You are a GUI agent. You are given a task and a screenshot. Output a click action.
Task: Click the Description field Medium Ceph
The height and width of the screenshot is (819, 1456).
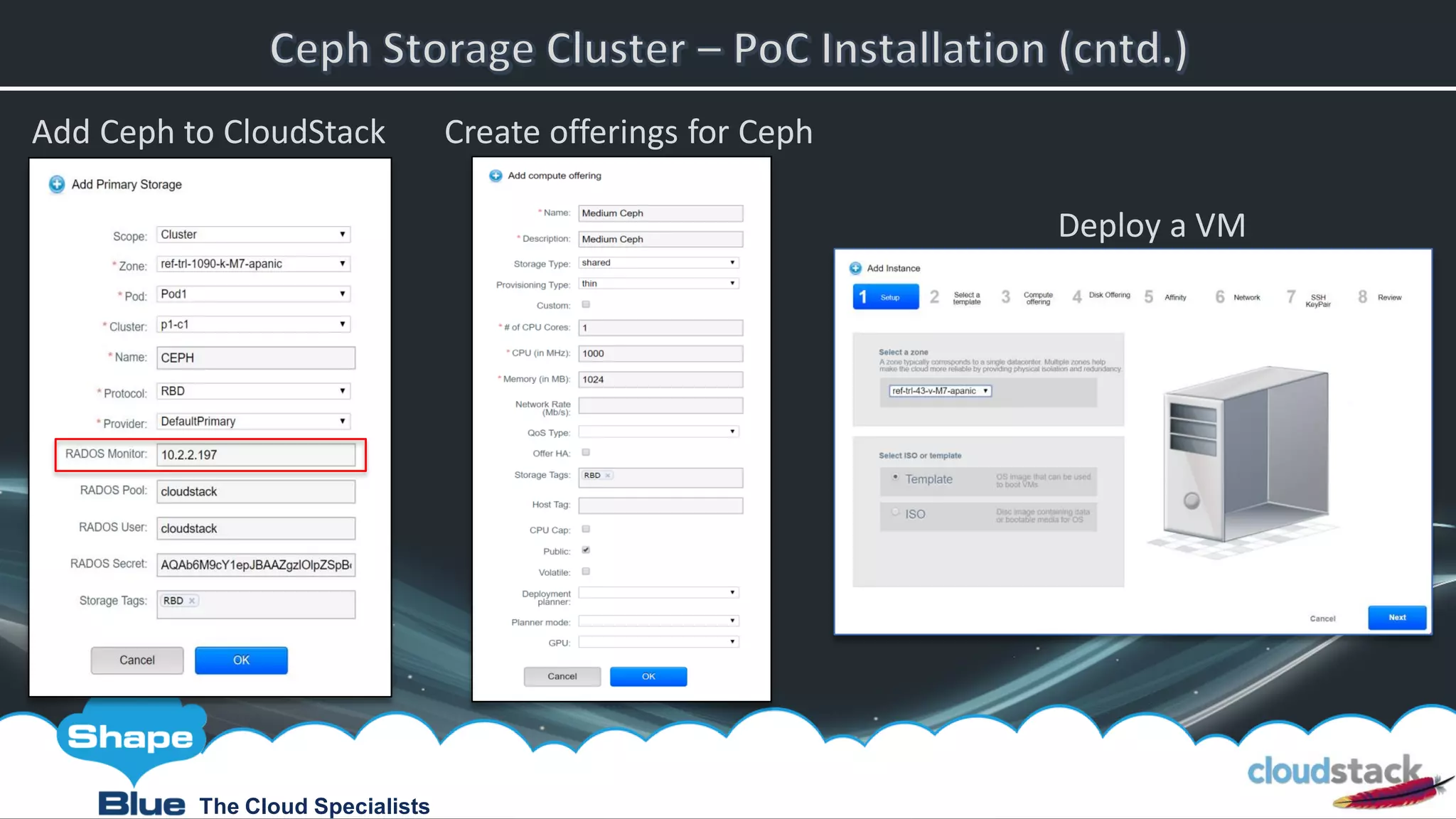pyautogui.click(x=660, y=239)
